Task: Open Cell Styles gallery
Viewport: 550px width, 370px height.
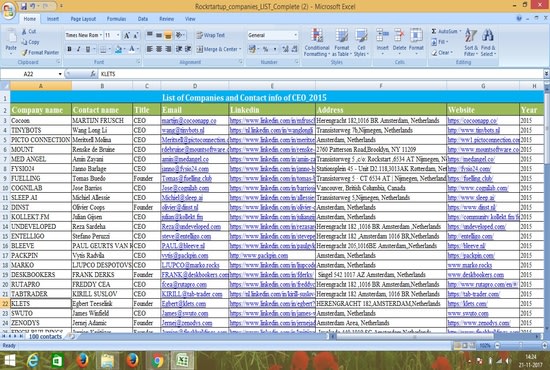Action: point(361,43)
